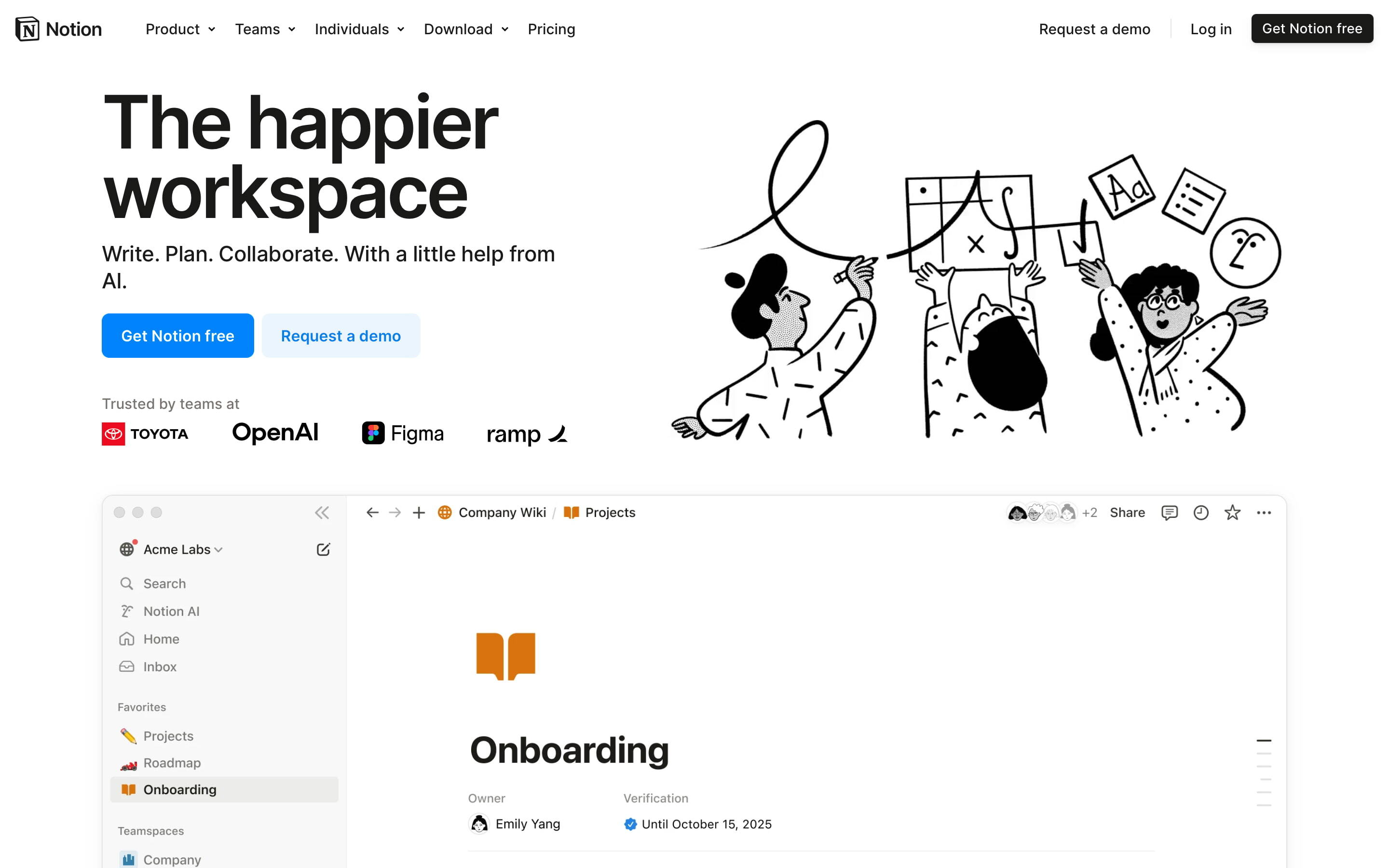Open the comments icon in page header
The height and width of the screenshot is (868, 1389).
[1169, 513]
